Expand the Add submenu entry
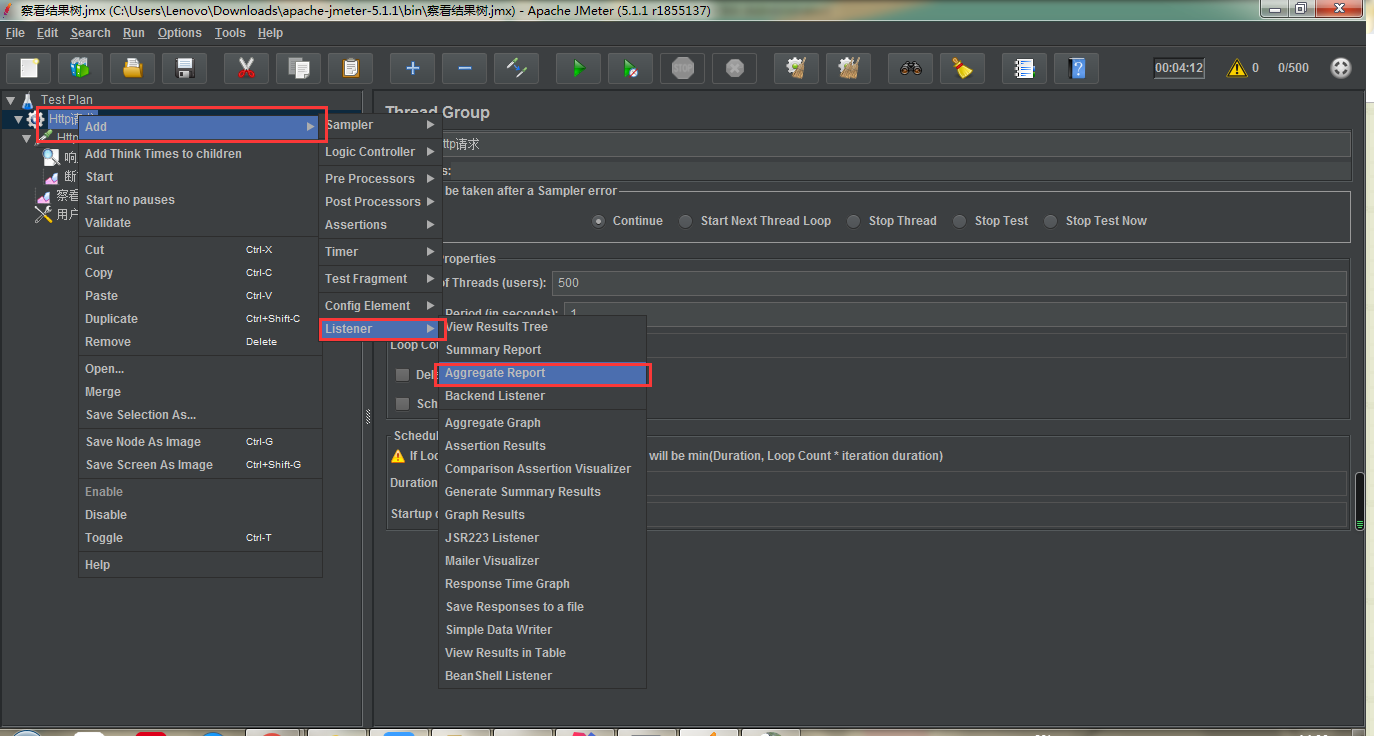Viewport: 1374px width, 736px height. coord(200,127)
